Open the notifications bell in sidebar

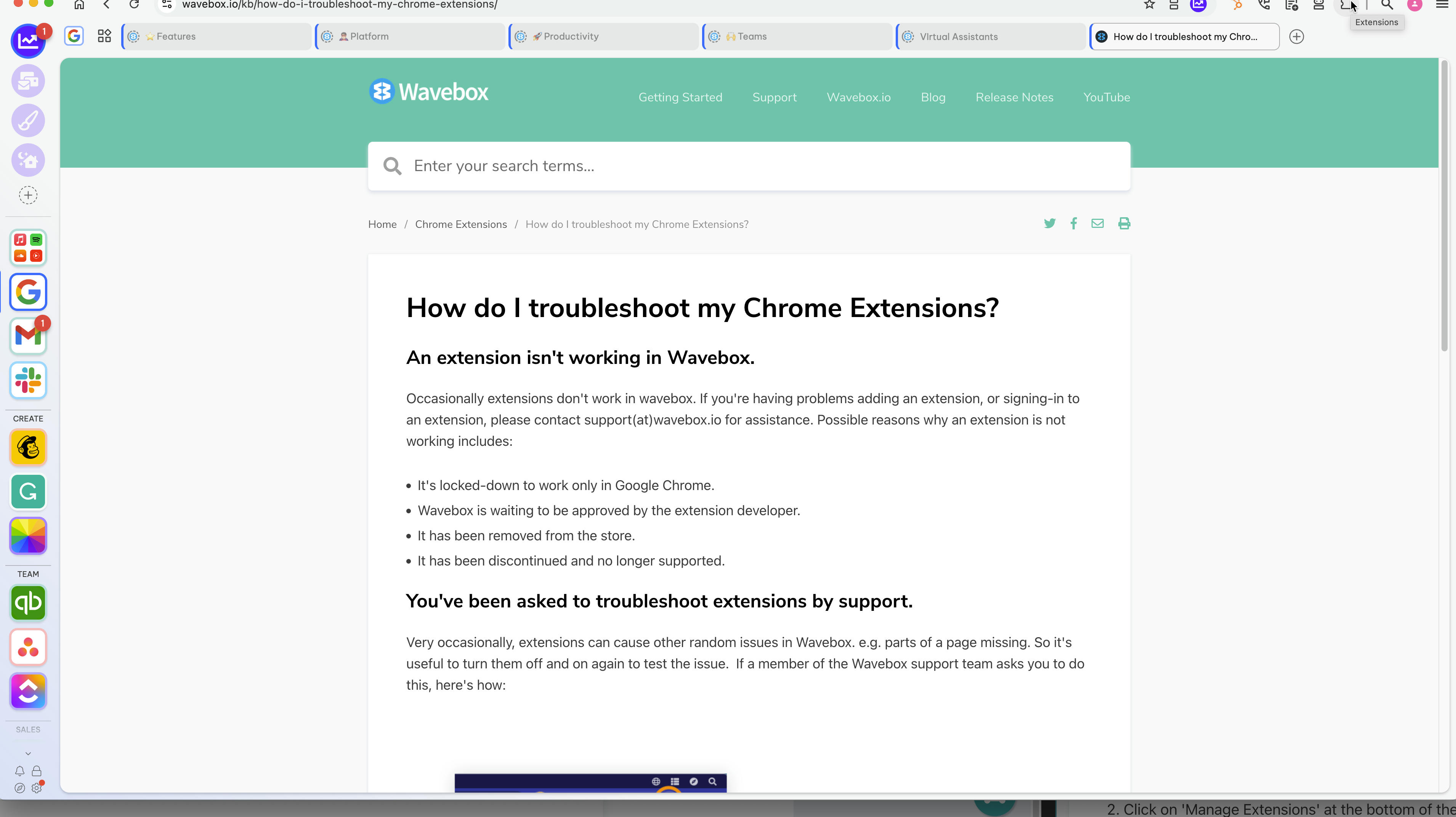[20, 771]
